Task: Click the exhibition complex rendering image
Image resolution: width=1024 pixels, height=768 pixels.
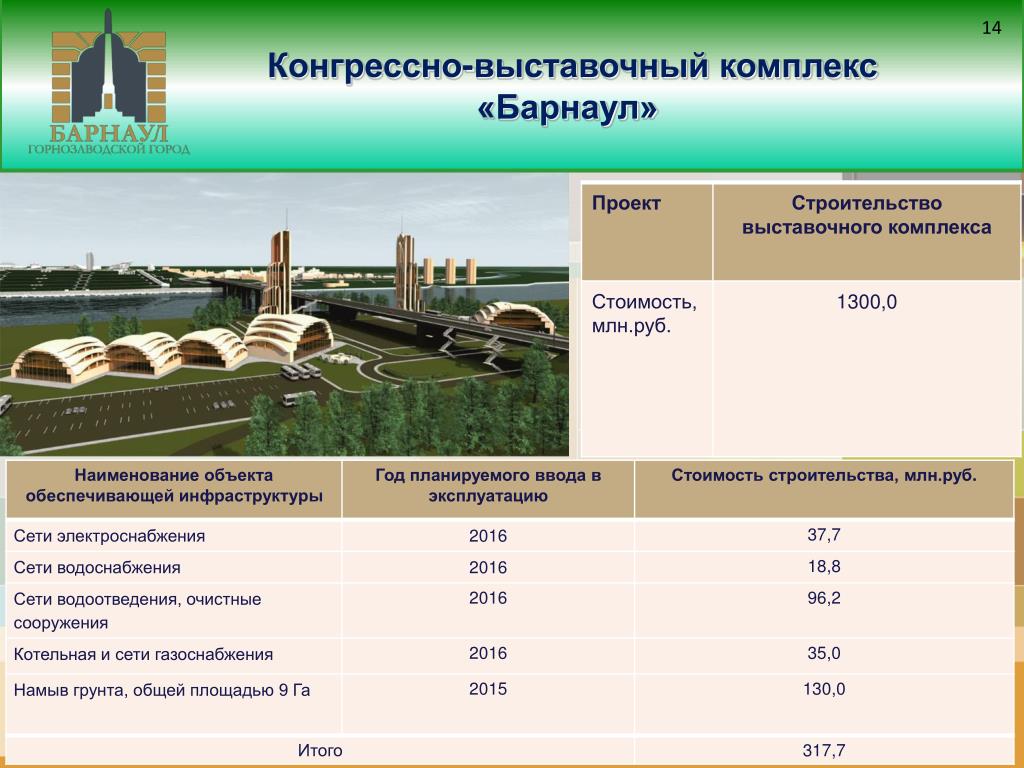Action: pos(285,314)
